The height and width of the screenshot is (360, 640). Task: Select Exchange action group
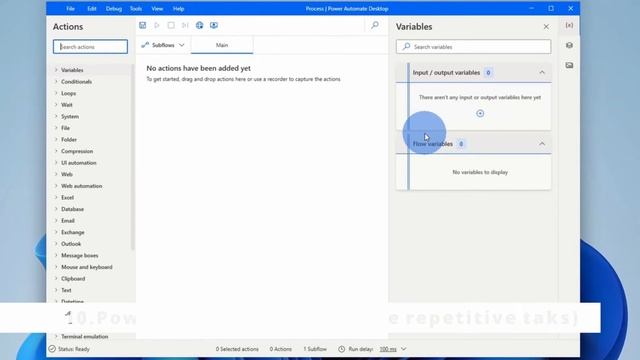[x=73, y=232]
